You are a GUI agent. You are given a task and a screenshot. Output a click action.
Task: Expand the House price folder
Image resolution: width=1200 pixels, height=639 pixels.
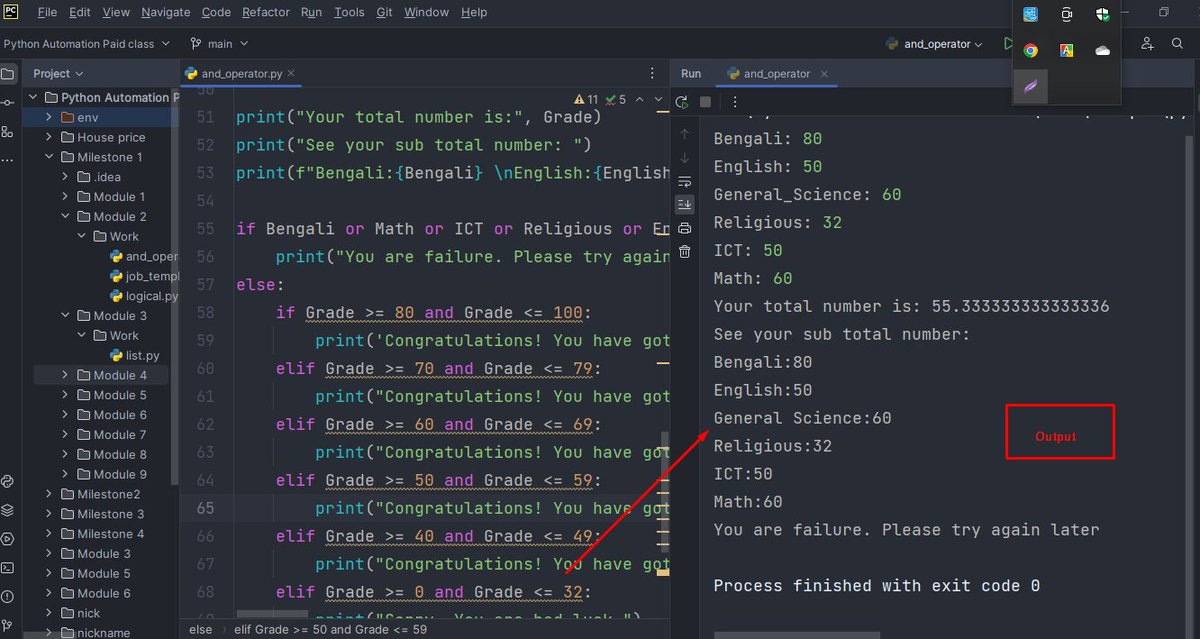[x=48, y=137]
